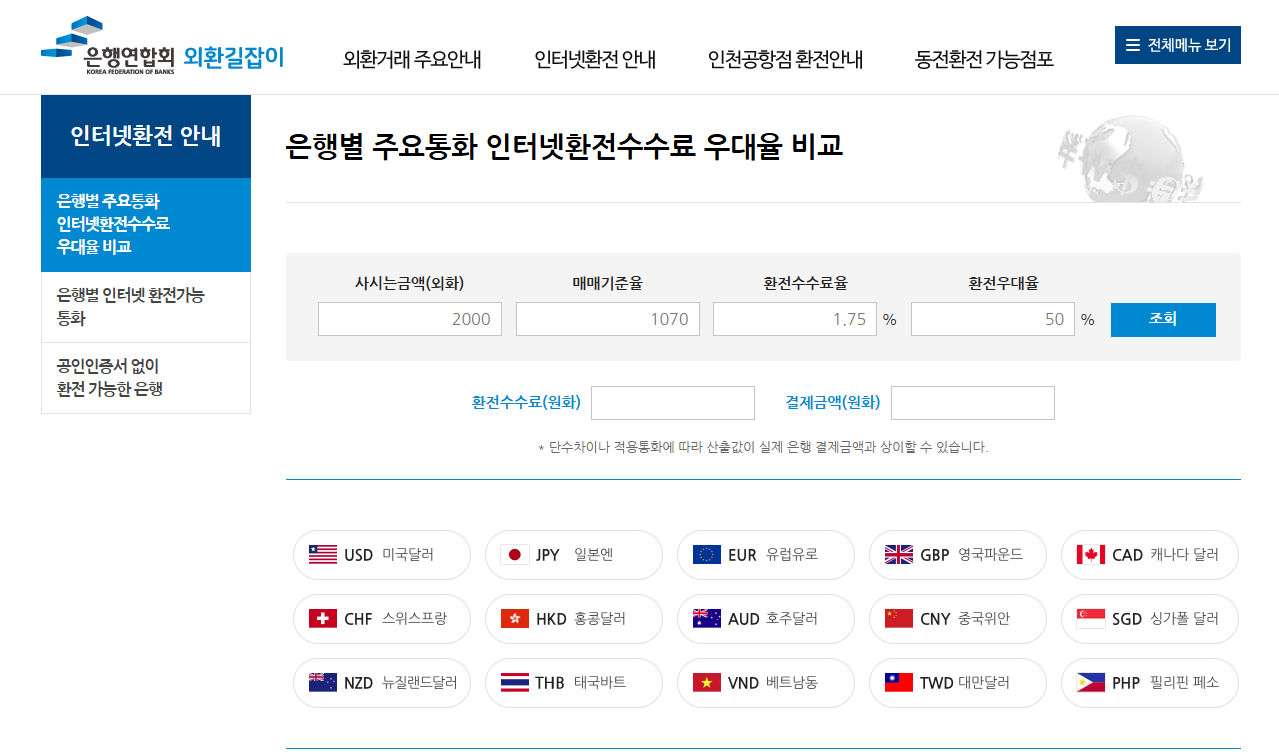The image size is (1279, 756).
Task: Choose the 일본엔 currency label
Action: (593, 555)
